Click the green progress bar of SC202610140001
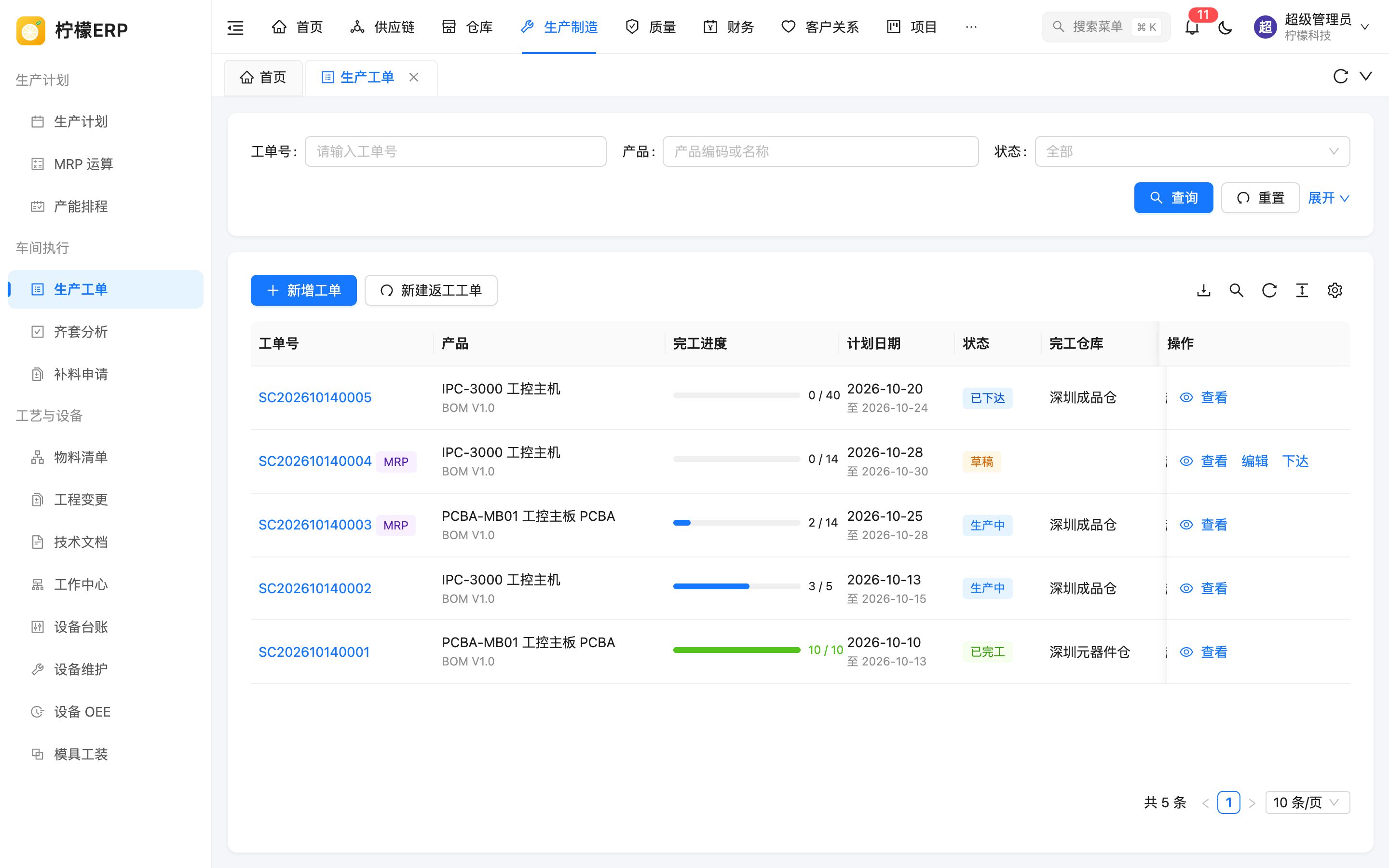This screenshot has height=868, width=1389. click(736, 650)
